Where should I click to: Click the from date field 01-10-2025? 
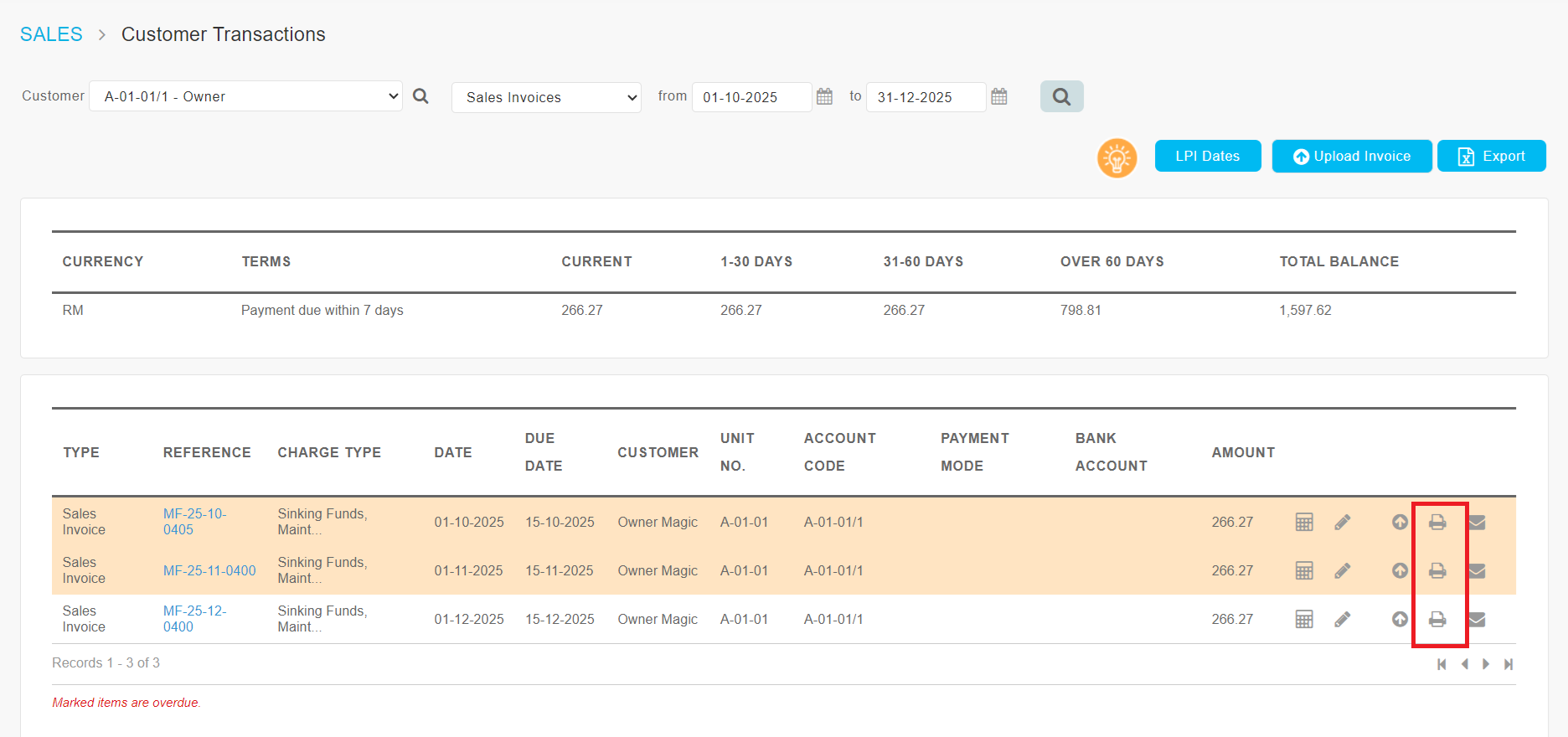750,97
